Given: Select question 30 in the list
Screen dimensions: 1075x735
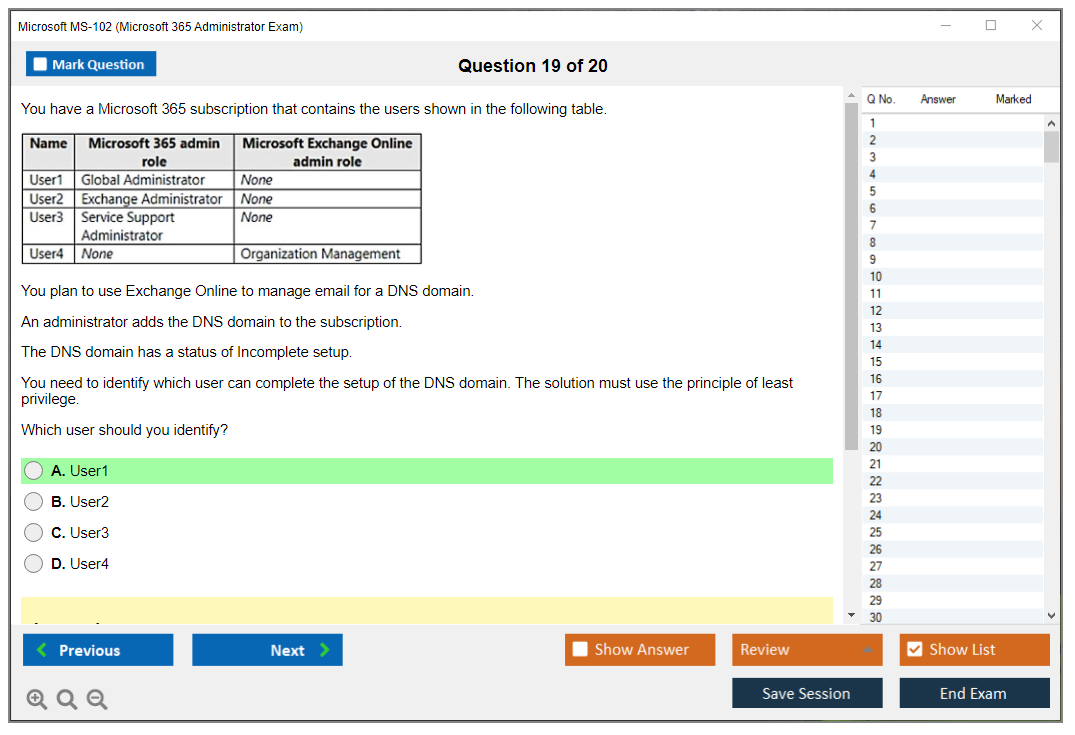Looking at the screenshot, I should click(953, 618).
